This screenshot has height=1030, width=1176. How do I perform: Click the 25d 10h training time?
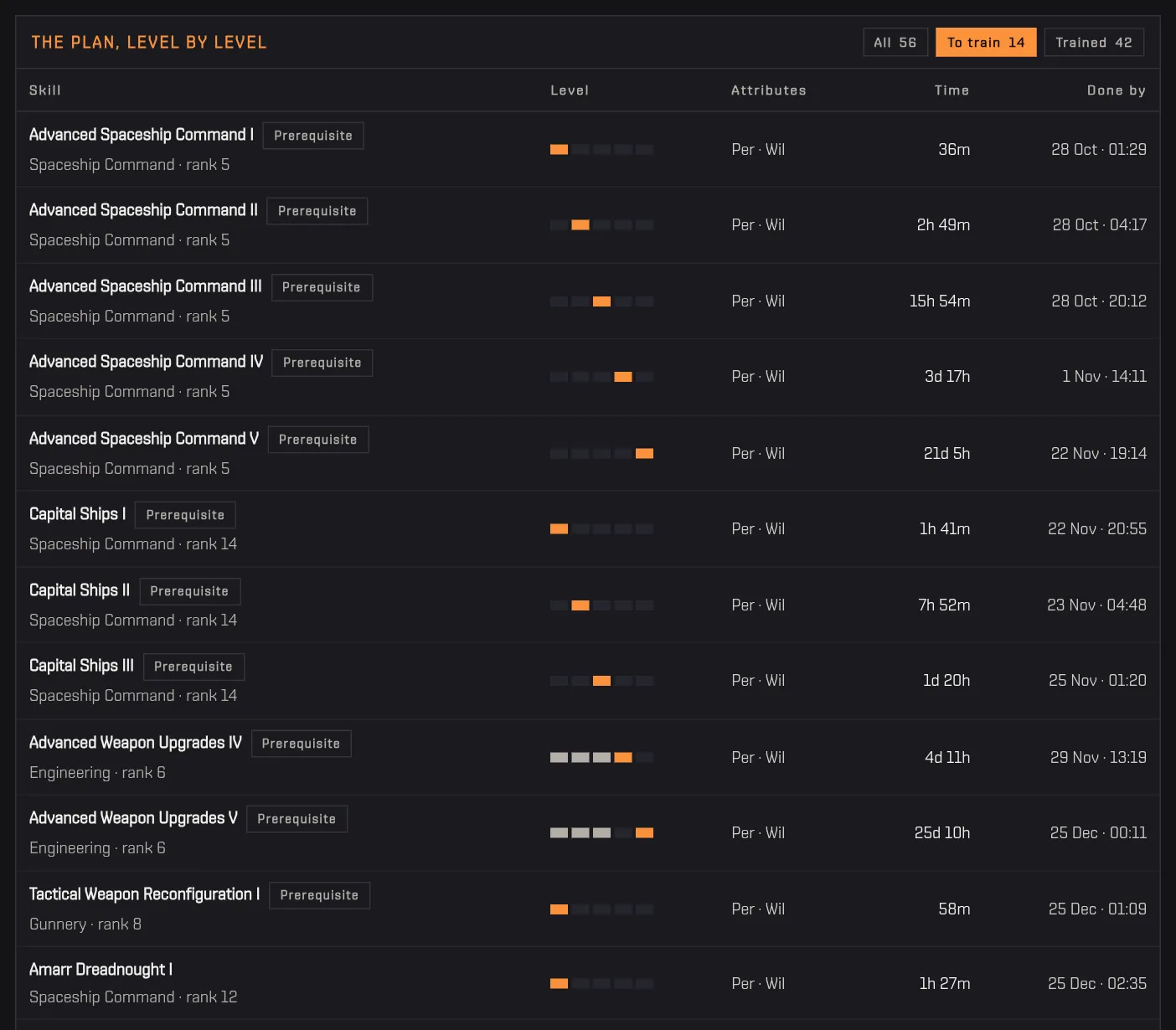click(x=942, y=833)
